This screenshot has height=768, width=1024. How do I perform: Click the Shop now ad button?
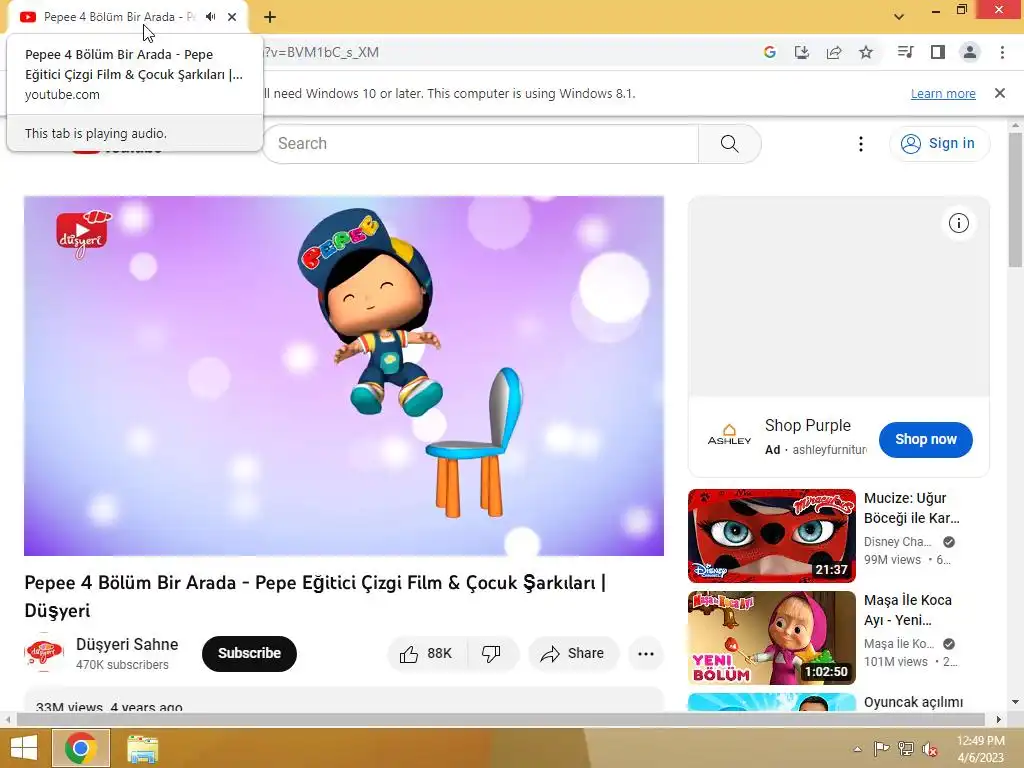pyautogui.click(x=925, y=440)
